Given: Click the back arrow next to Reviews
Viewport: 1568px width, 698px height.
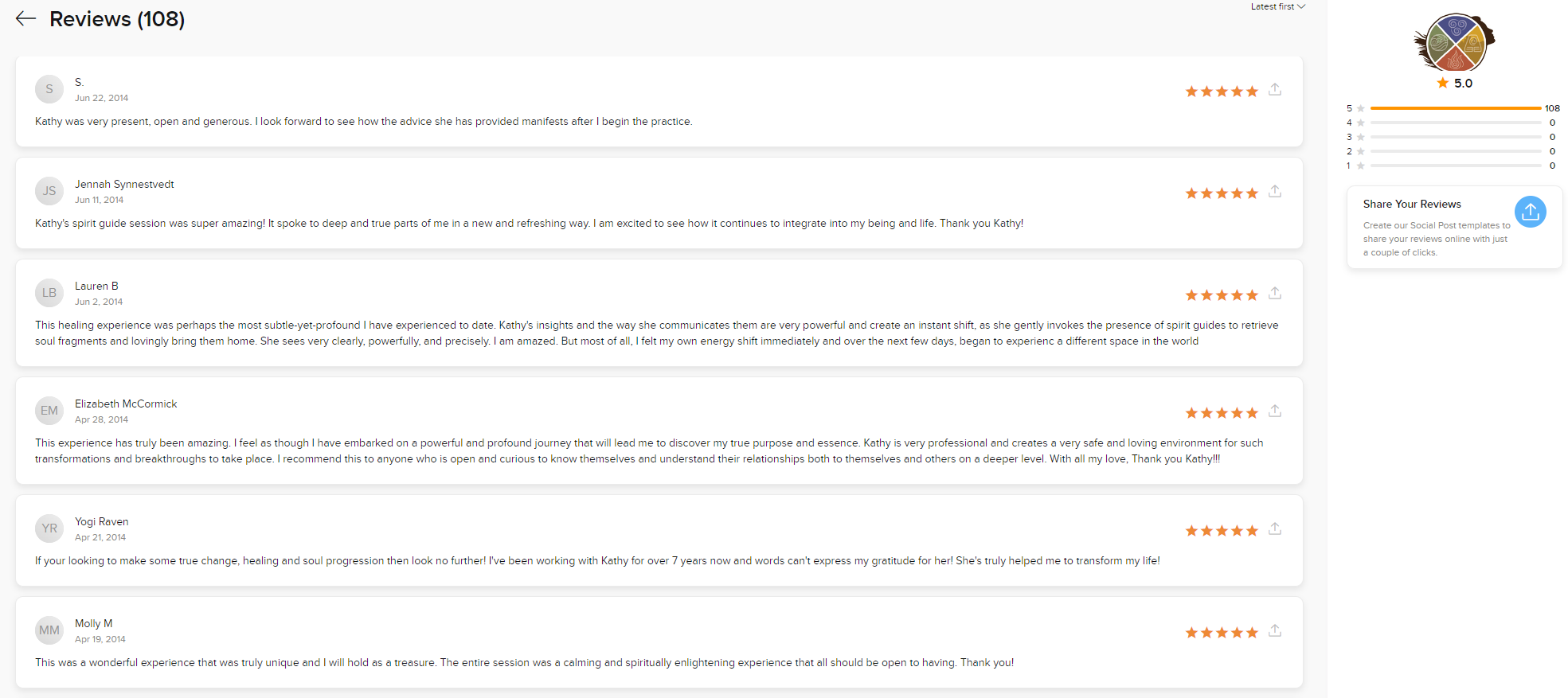Looking at the screenshot, I should point(26,19).
